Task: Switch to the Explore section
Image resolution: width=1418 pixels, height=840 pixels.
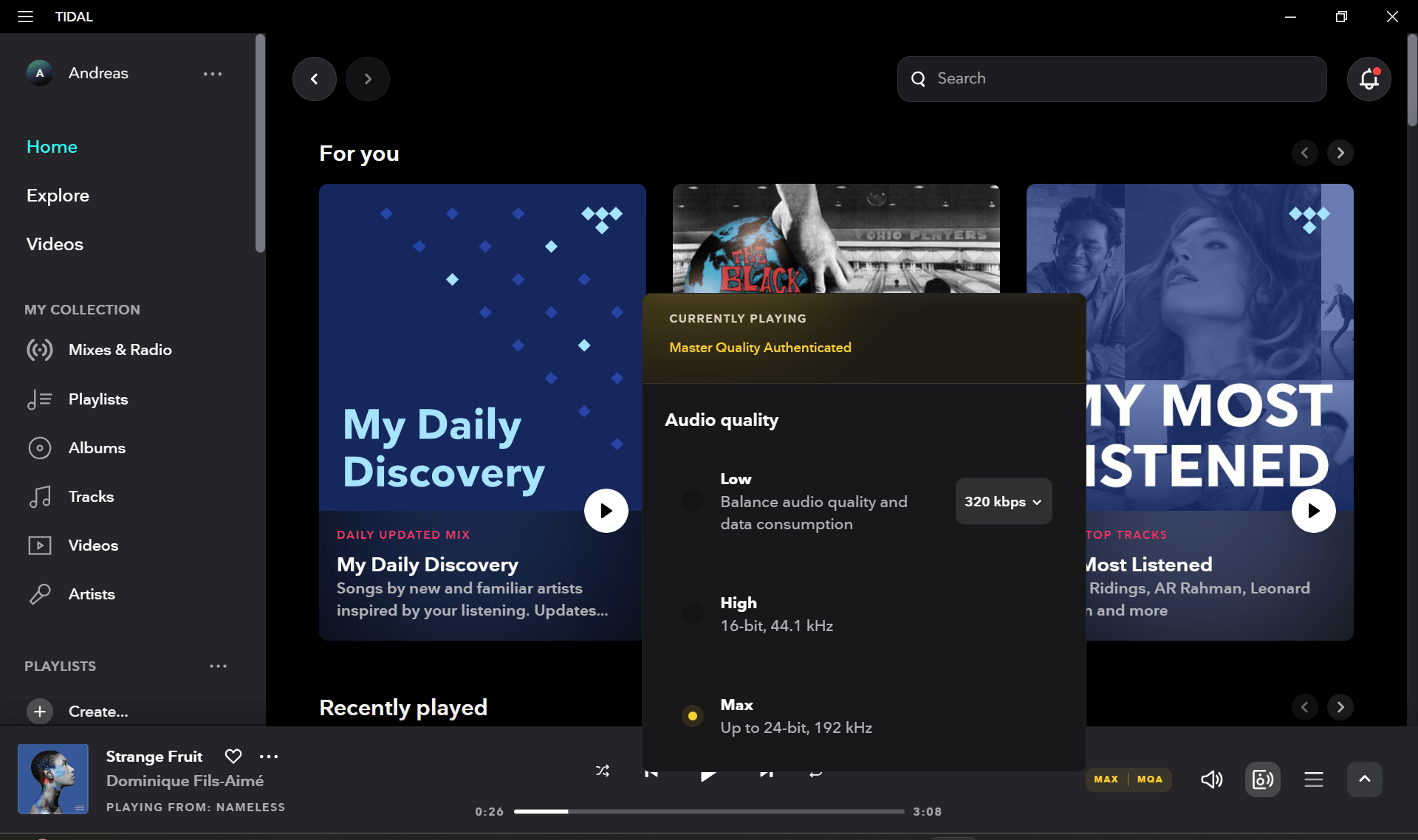Action: (x=58, y=196)
